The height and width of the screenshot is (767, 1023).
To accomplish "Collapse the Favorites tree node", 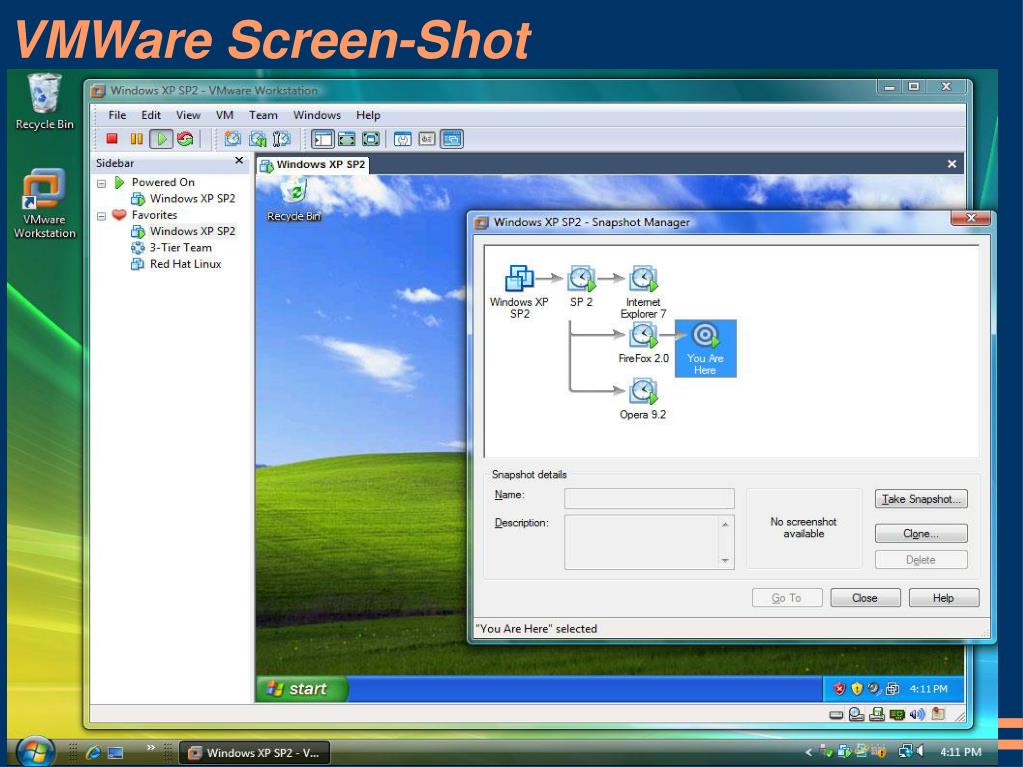I will tap(101, 216).
